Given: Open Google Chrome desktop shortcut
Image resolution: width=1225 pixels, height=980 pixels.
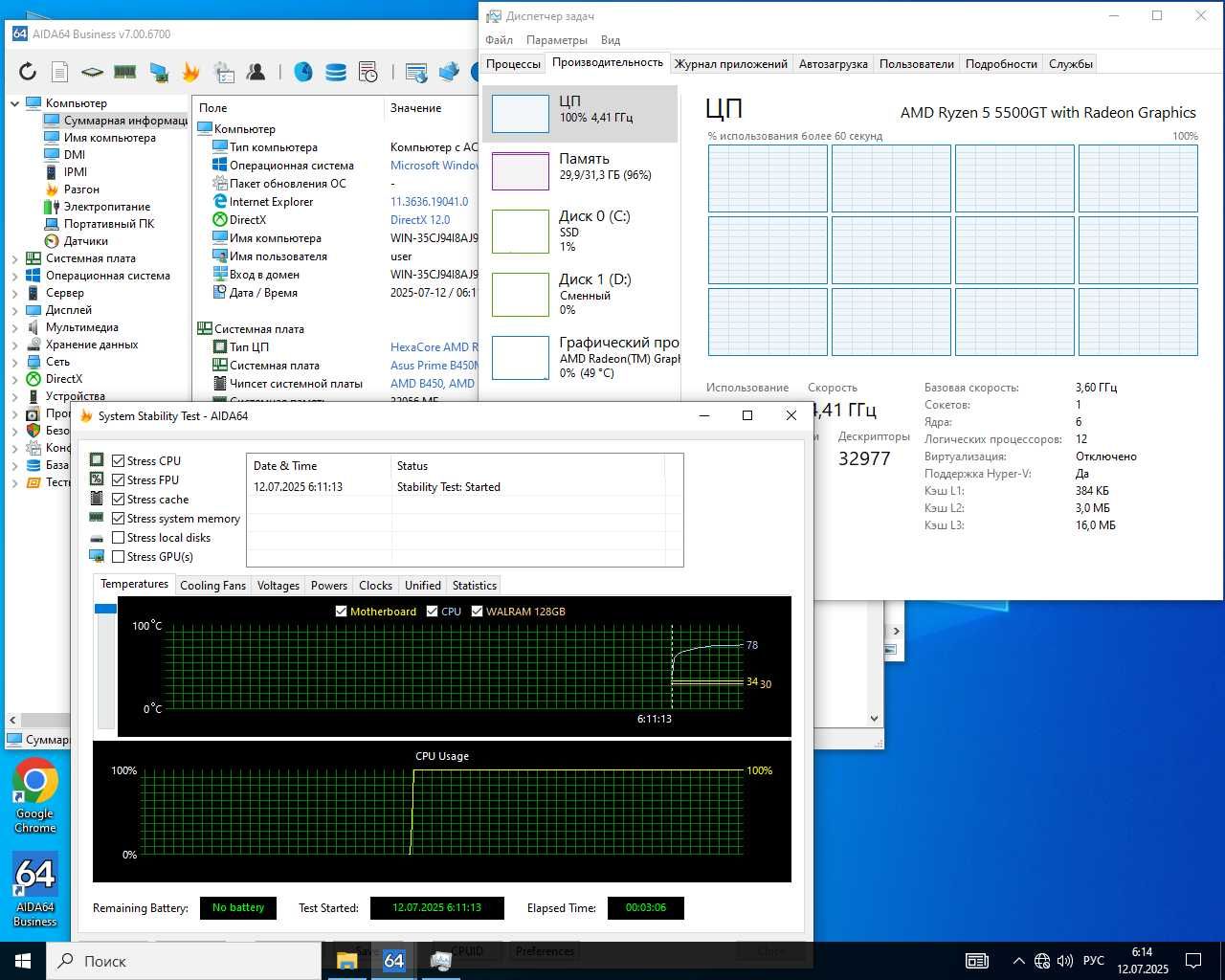Looking at the screenshot, I should [35, 796].
